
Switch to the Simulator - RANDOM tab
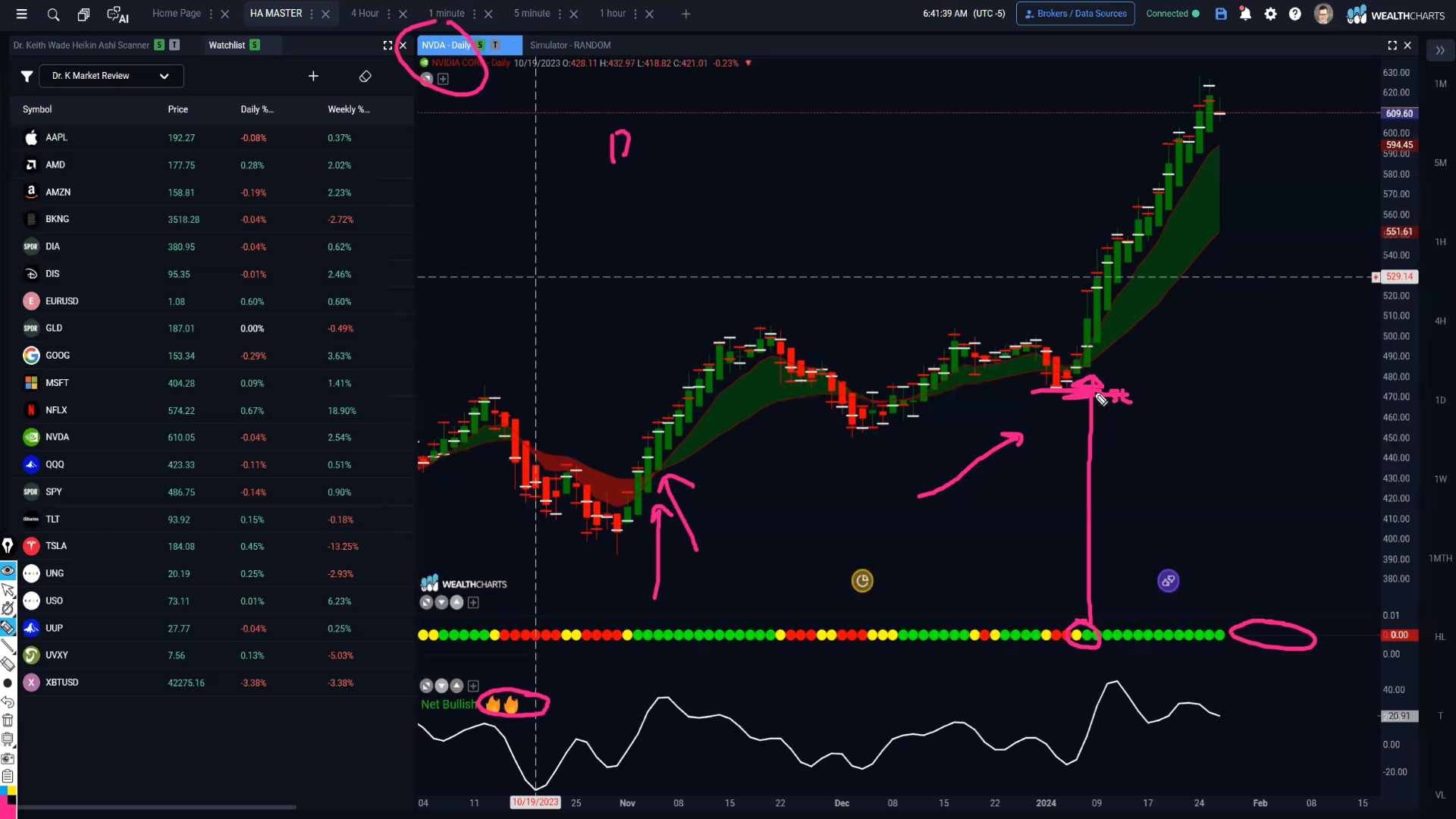tap(570, 45)
